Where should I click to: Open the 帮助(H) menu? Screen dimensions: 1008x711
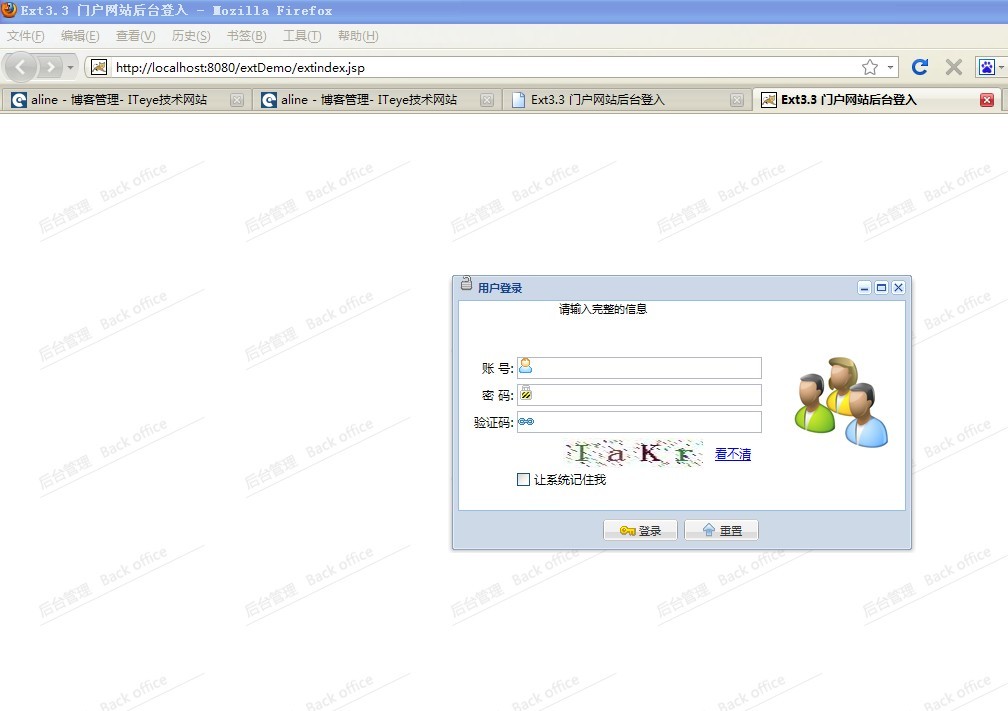[358, 36]
